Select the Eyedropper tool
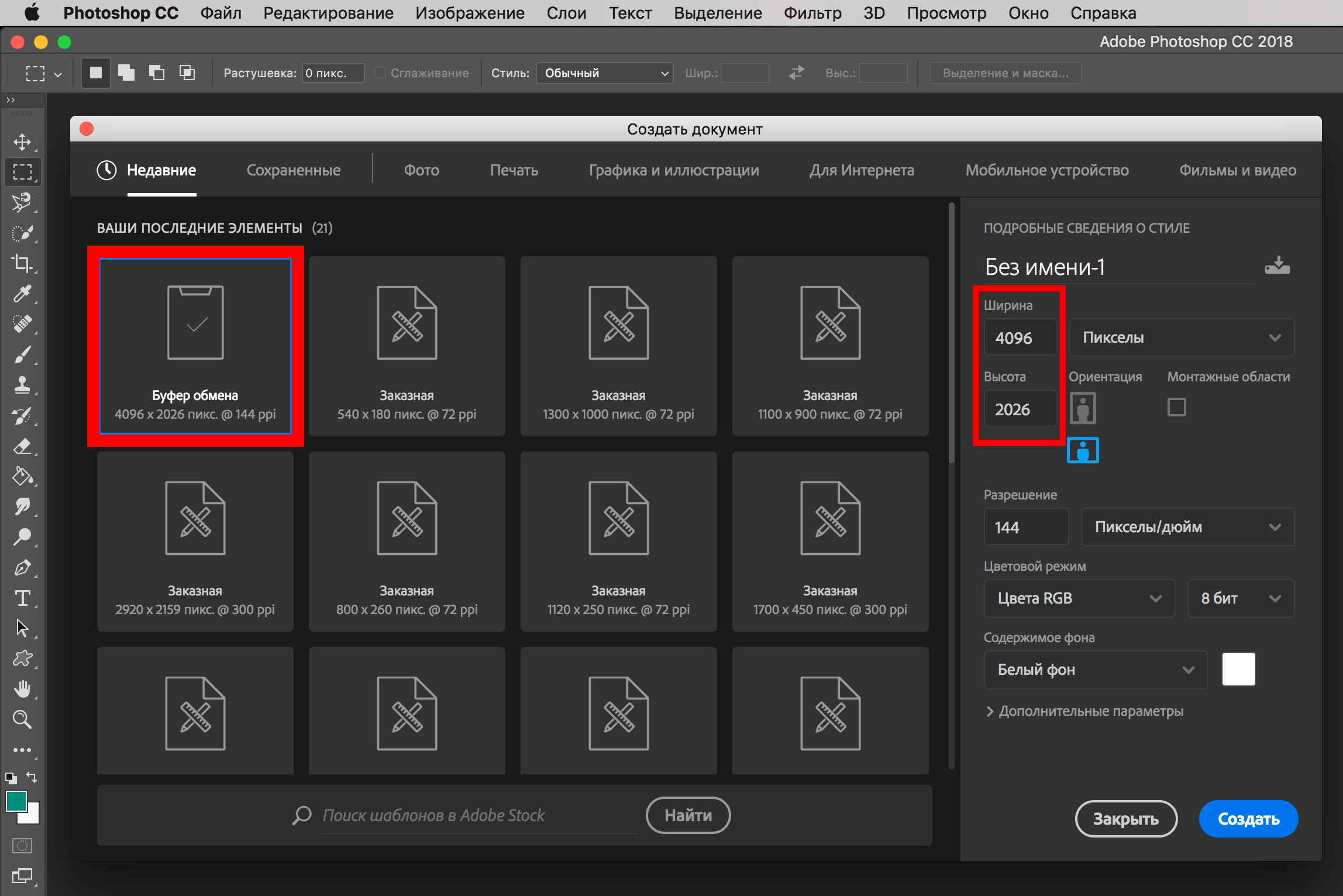This screenshot has height=896, width=1343. click(x=22, y=294)
